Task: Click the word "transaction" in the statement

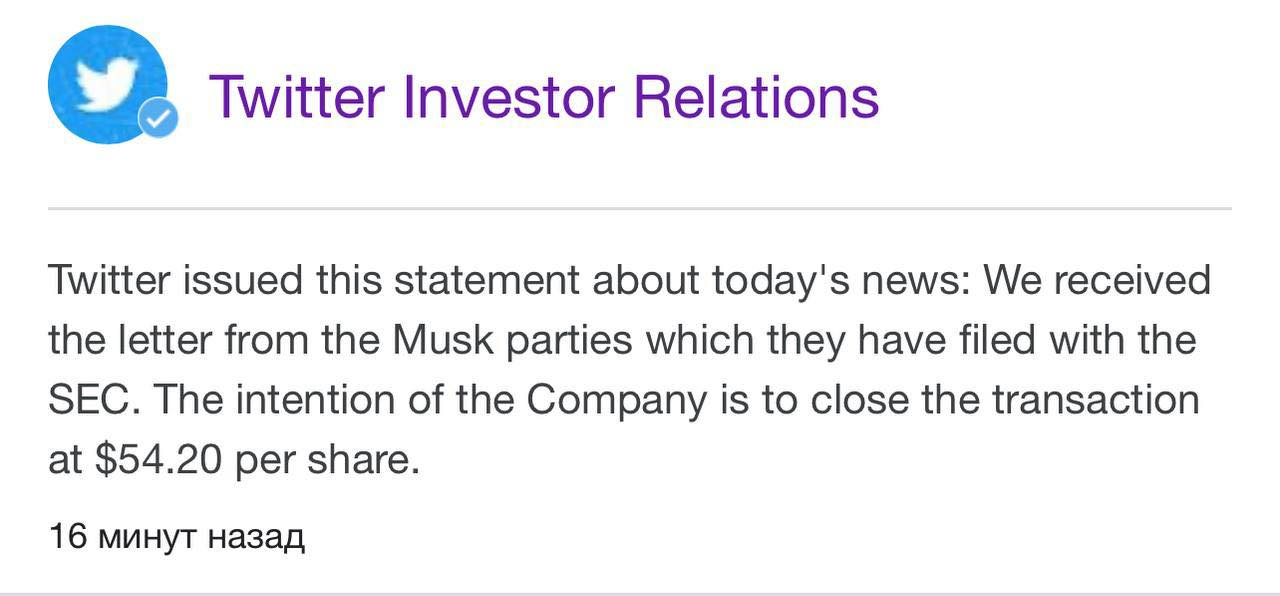Action: tap(1095, 400)
